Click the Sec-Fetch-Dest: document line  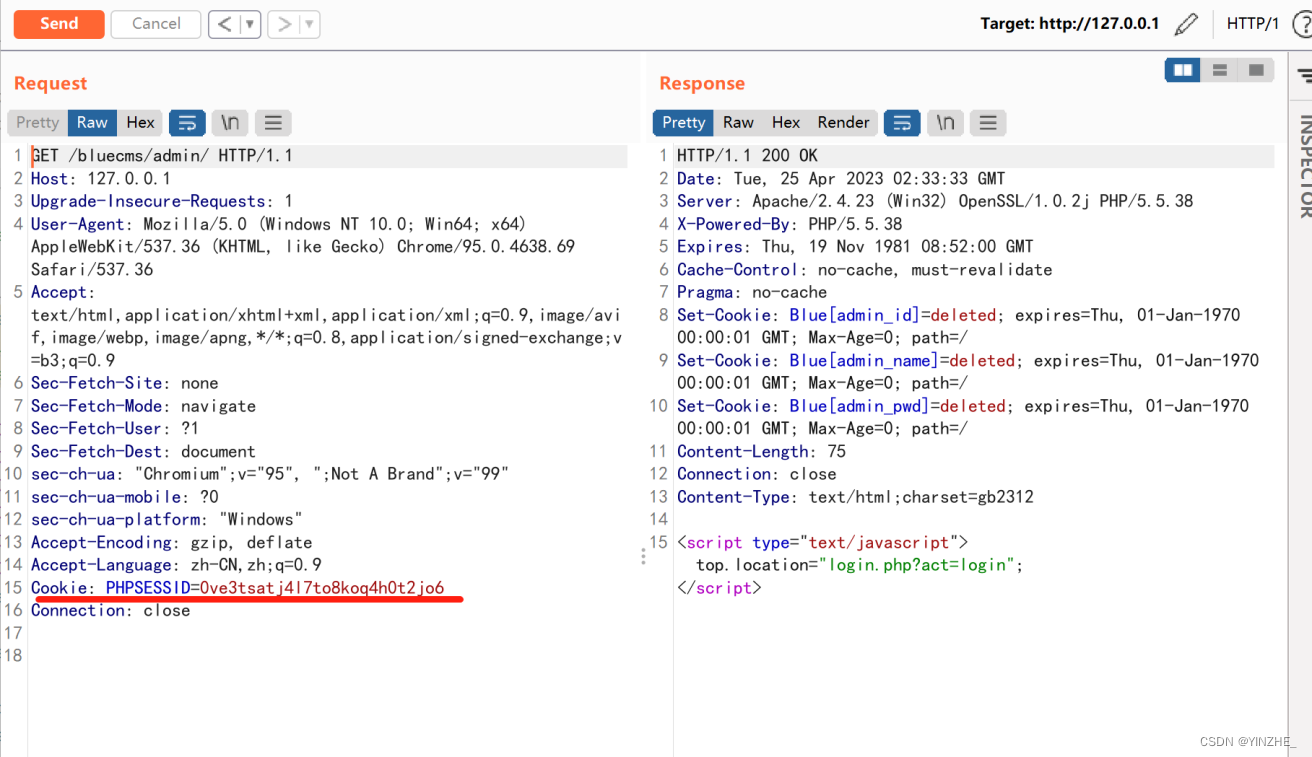[143, 451]
